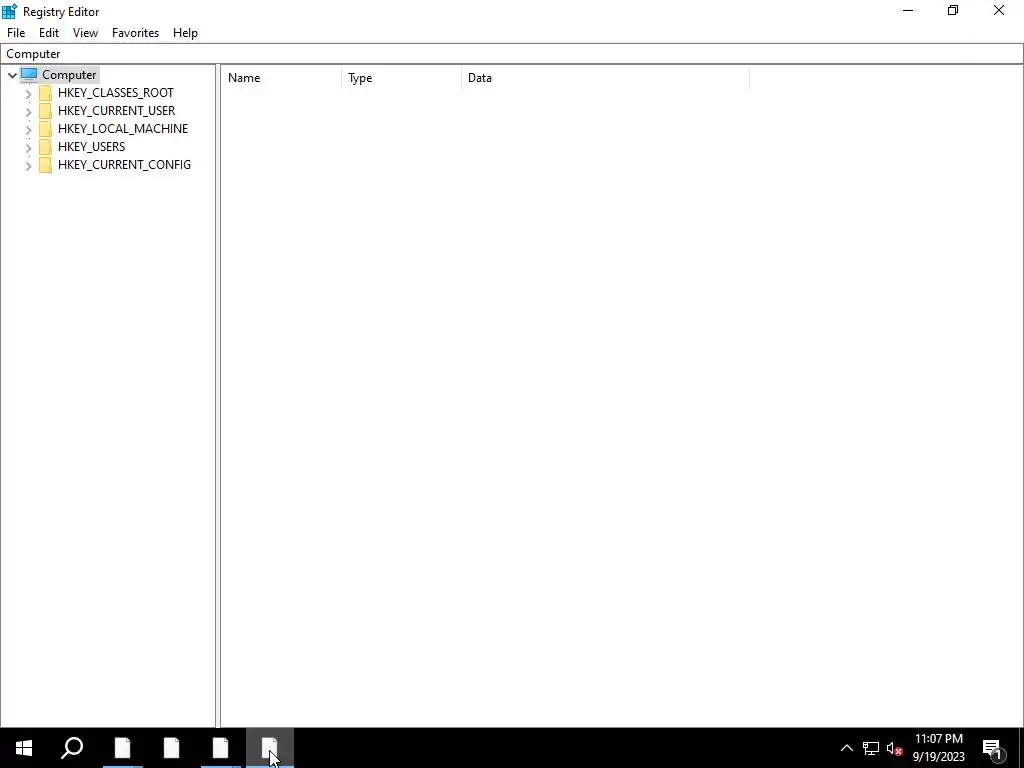Select HKEY_LOCAL_MACHINE in the tree
Image resolution: width=1024 pixels, height=768 pixels.
(x=123, y=129)
